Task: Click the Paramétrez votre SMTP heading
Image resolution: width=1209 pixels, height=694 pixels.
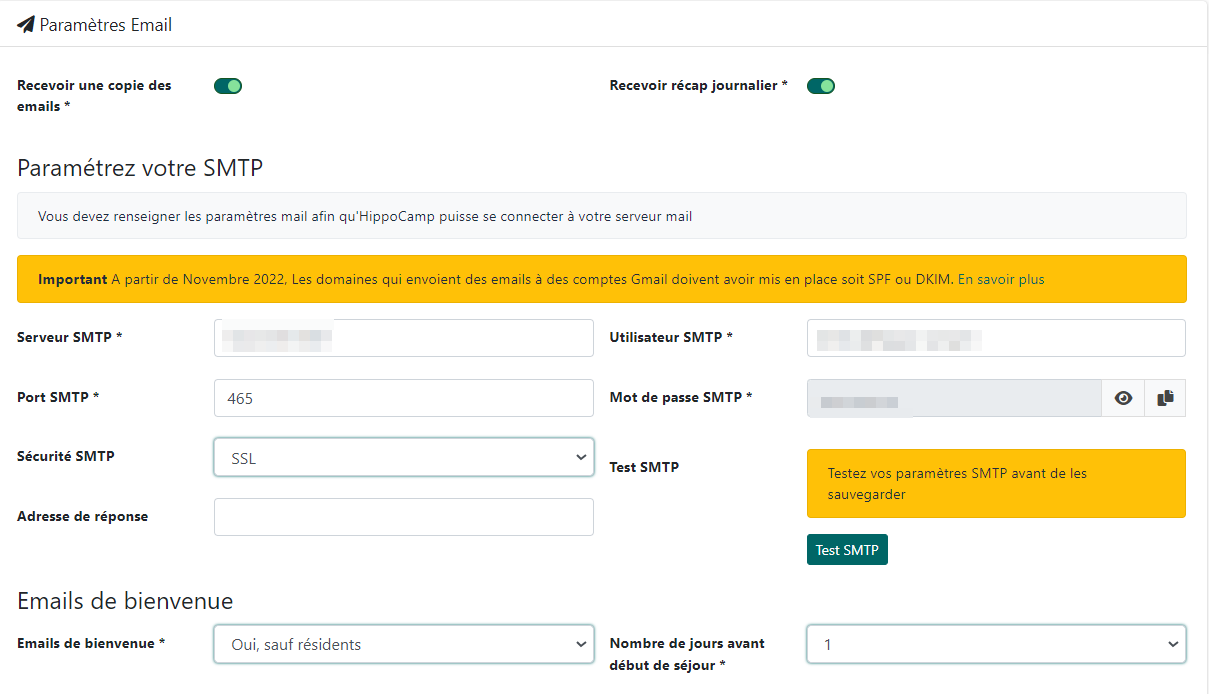Action: tap(140, 168)
